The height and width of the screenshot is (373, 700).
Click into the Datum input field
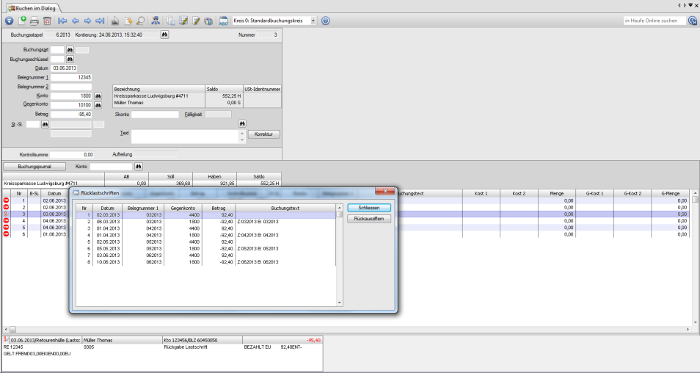click(64, 68)
